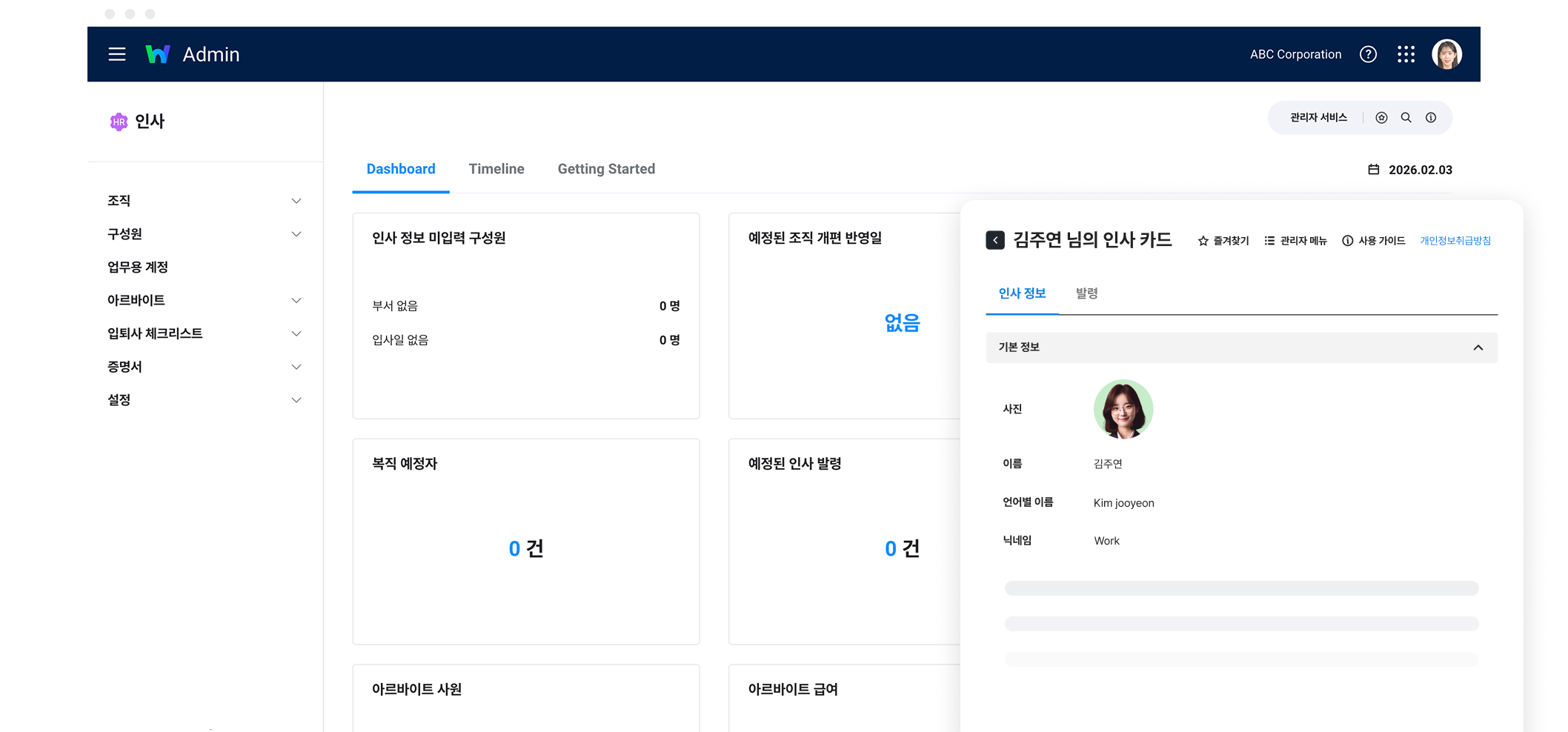Click the search magnifier icon
1568x732 pixels.
click(x=1406, y=118)
